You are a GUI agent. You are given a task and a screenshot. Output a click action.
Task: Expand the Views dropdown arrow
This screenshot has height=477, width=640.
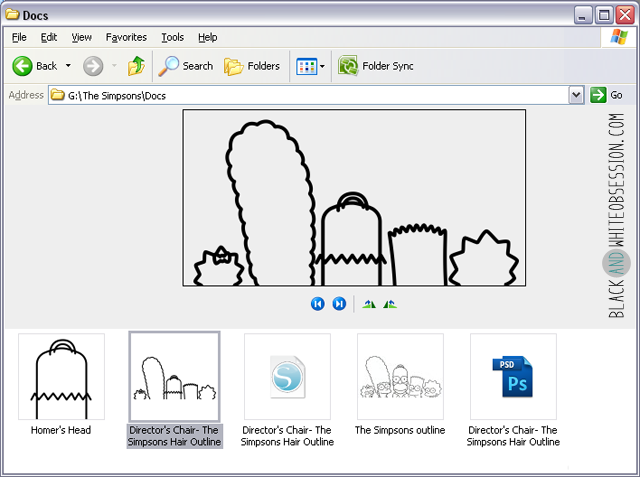point(322,67)
